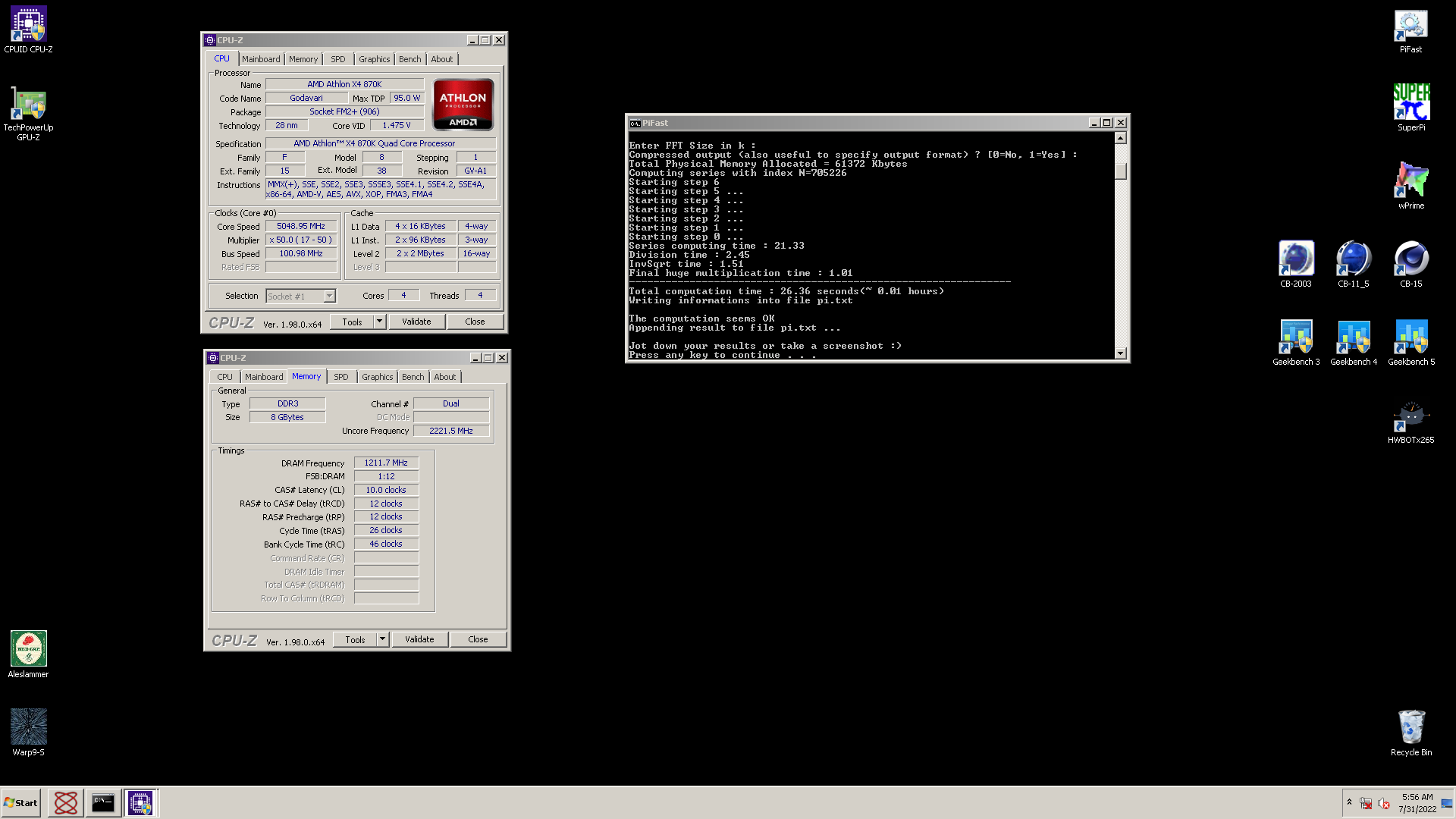The height and width of the screenshot is (819, 1456).
Task: Select the CB-11_5 desktop icon
Action: (x=1353, y=264)
